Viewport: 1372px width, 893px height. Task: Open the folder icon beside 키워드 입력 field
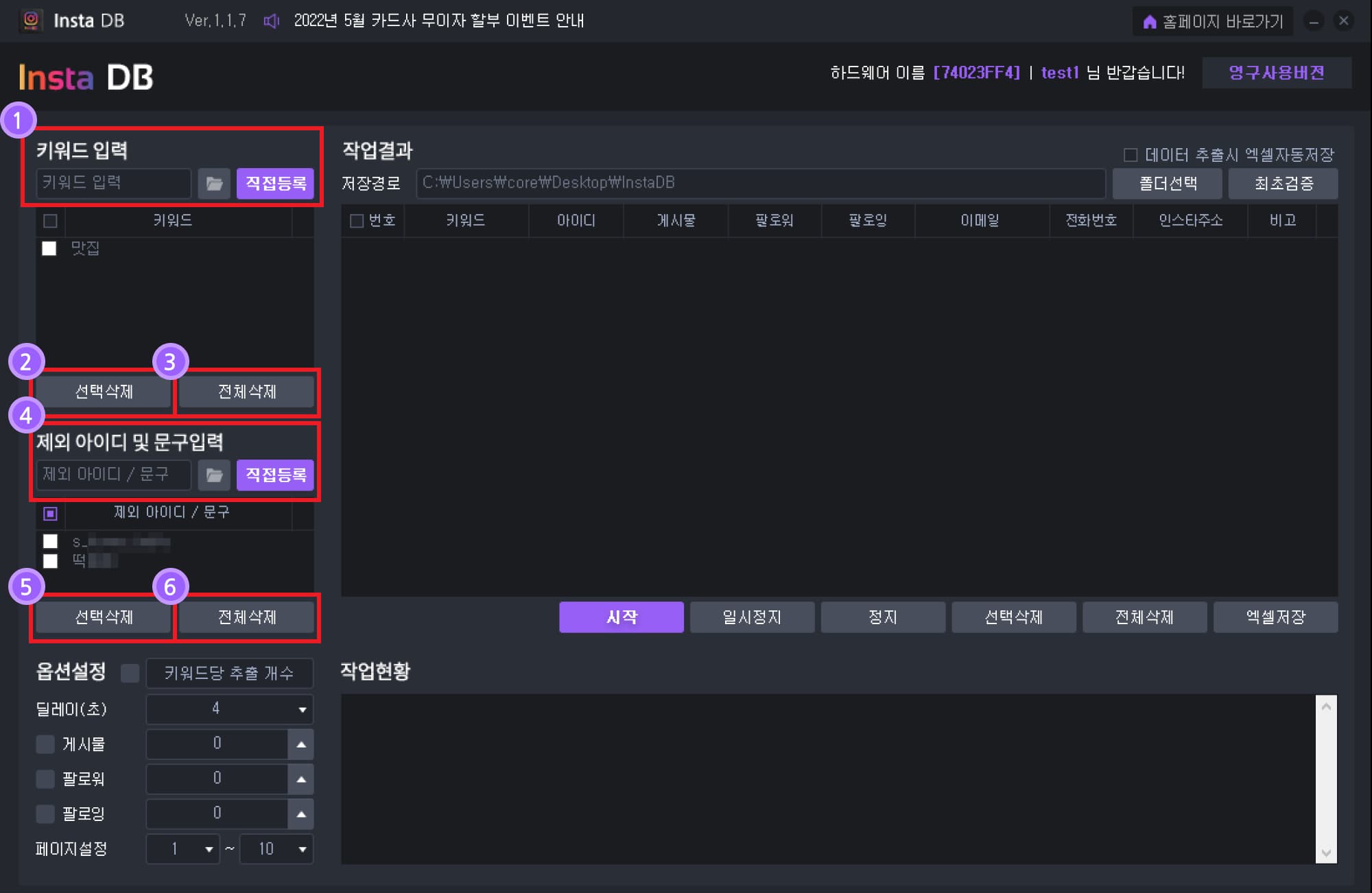coord(214,184)
